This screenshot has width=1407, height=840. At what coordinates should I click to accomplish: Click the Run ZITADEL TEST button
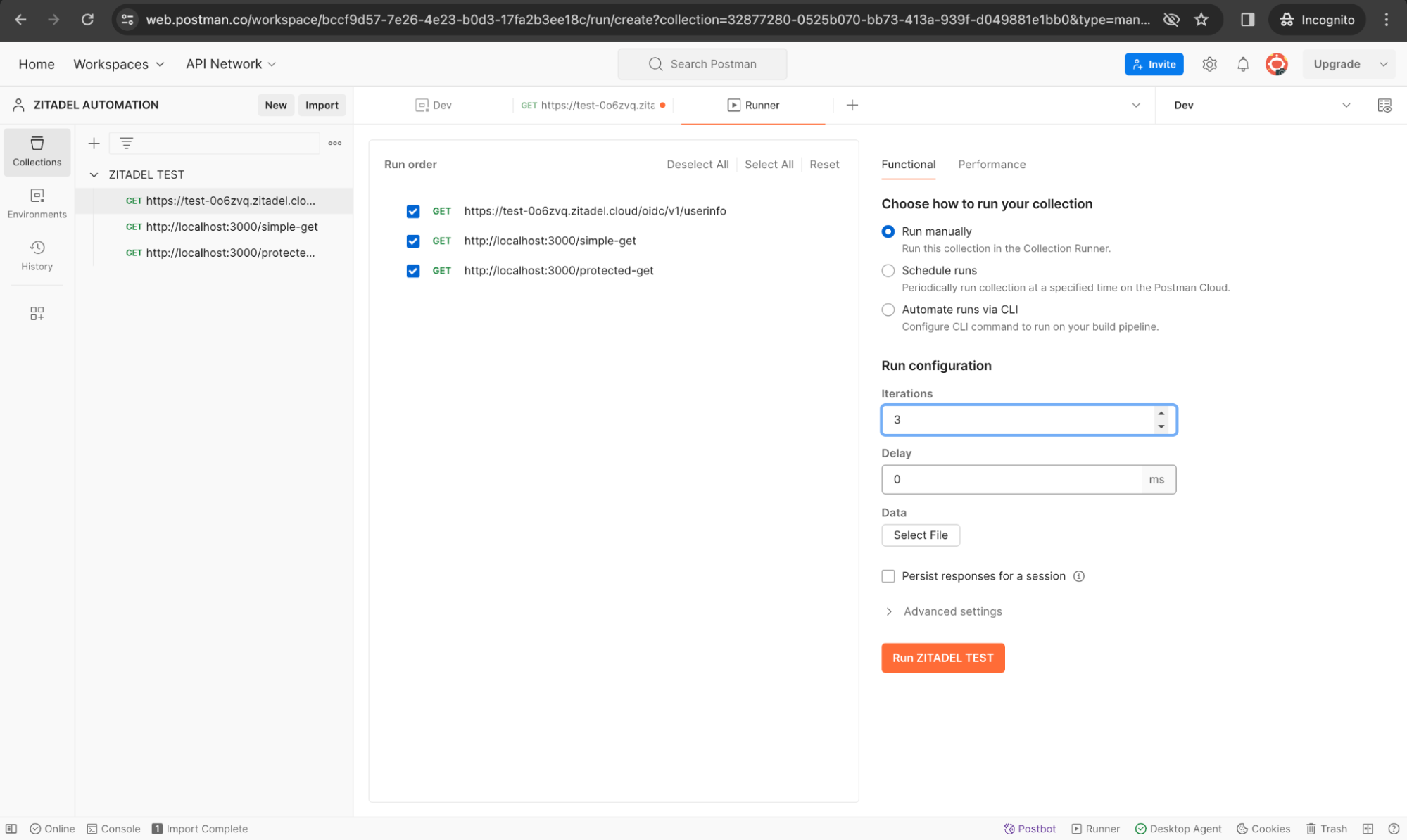point(942,658)
